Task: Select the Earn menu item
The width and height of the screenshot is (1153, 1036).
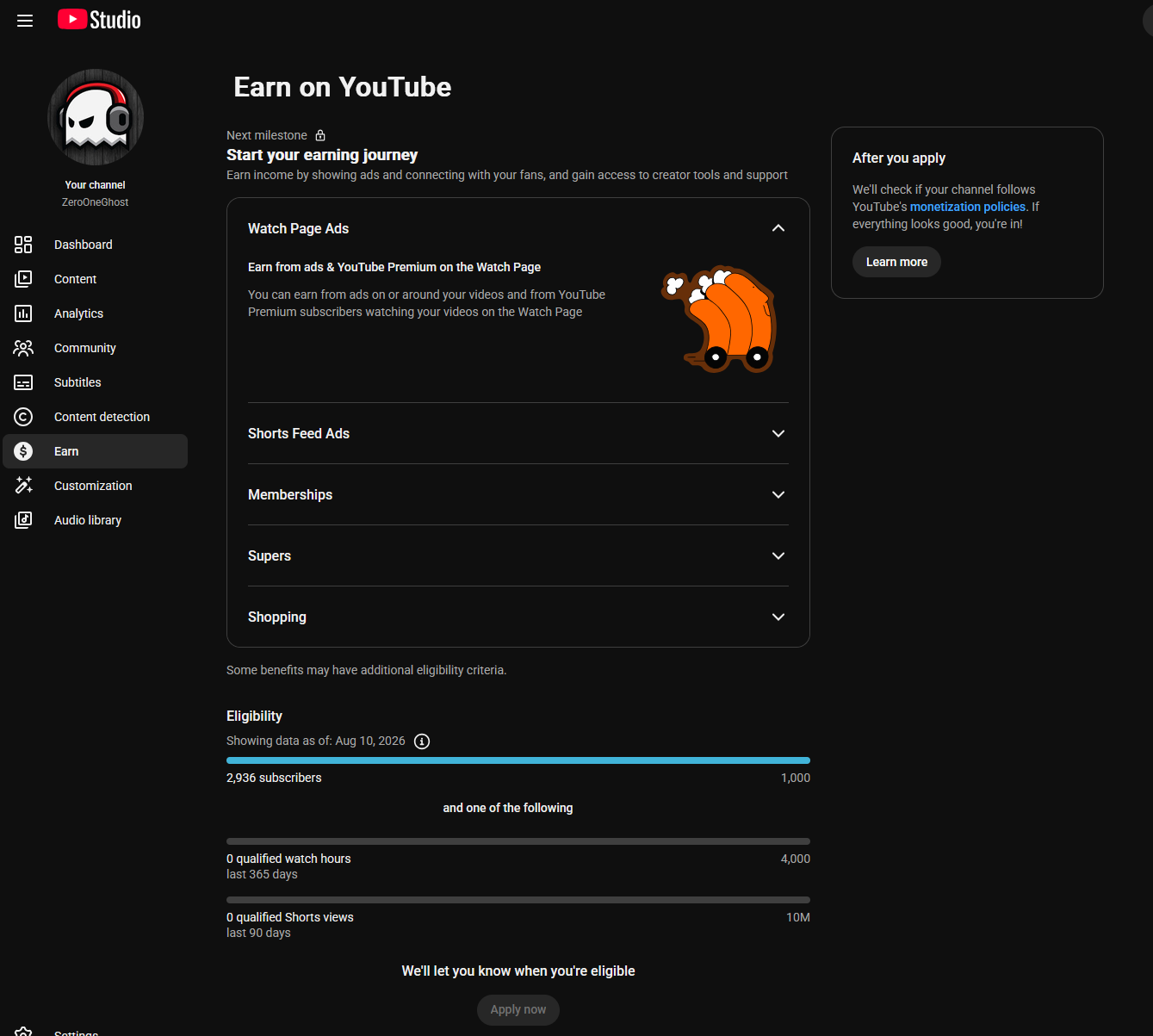Action: pyautogui.click(x=95, y=451)
